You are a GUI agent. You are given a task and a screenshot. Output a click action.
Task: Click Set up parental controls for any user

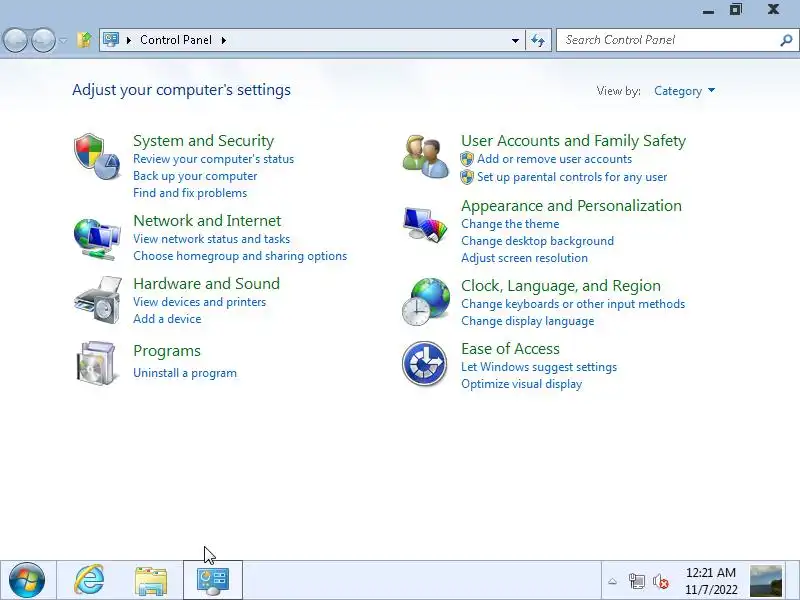[x=572, y=177]
